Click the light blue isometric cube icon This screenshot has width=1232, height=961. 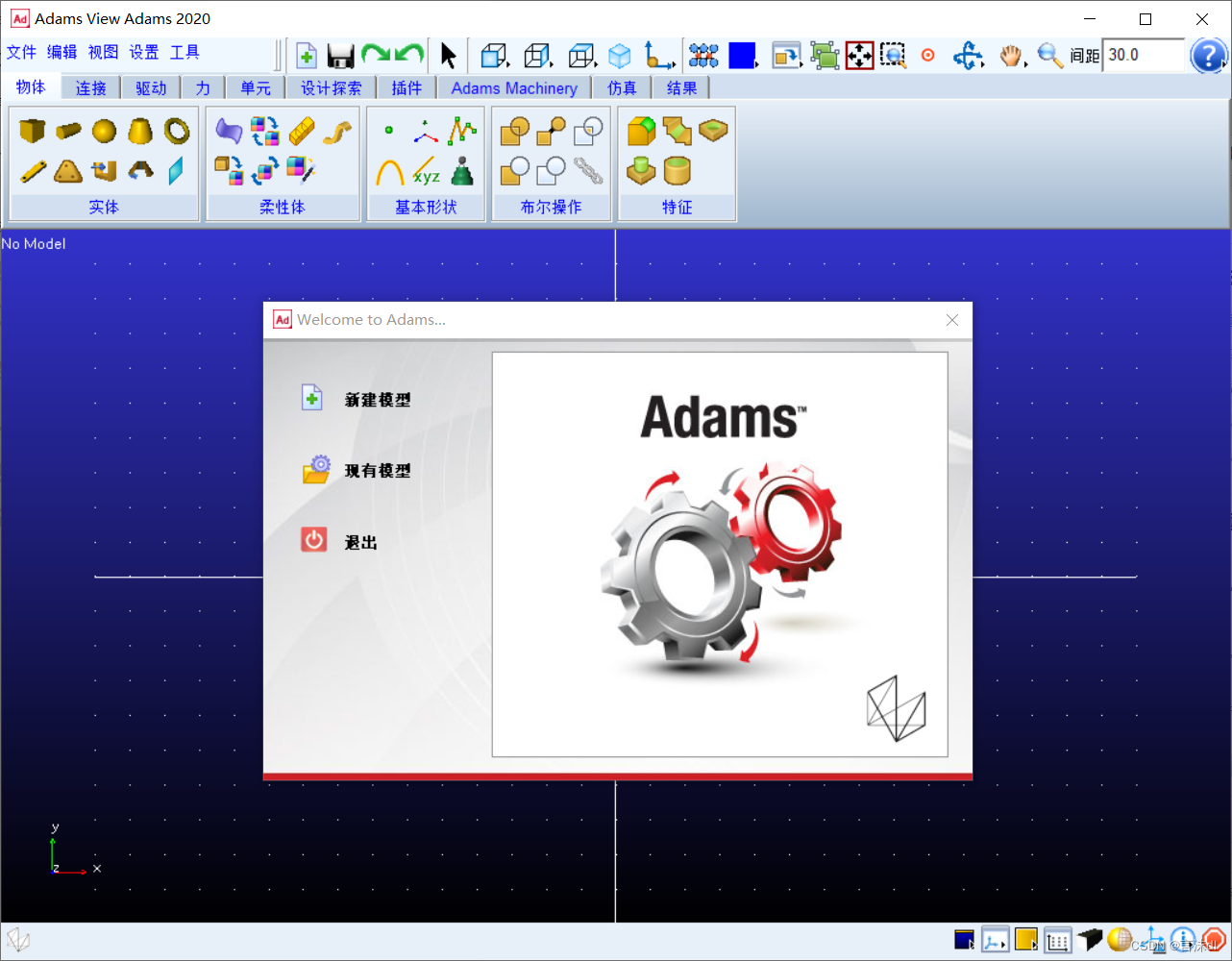tap(620, 56)
